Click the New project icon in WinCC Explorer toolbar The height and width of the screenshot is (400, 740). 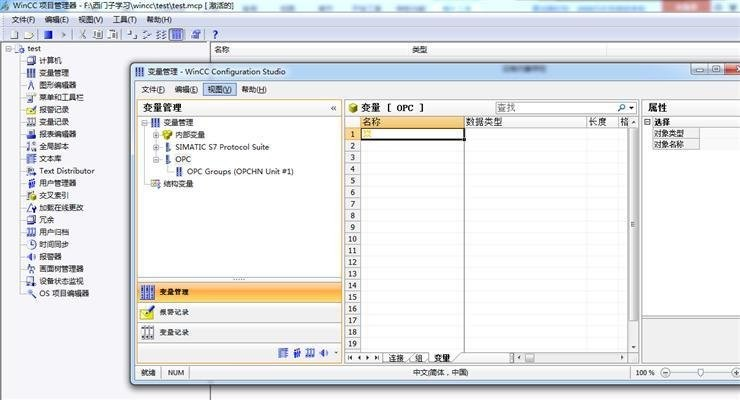tap(14, 34)
